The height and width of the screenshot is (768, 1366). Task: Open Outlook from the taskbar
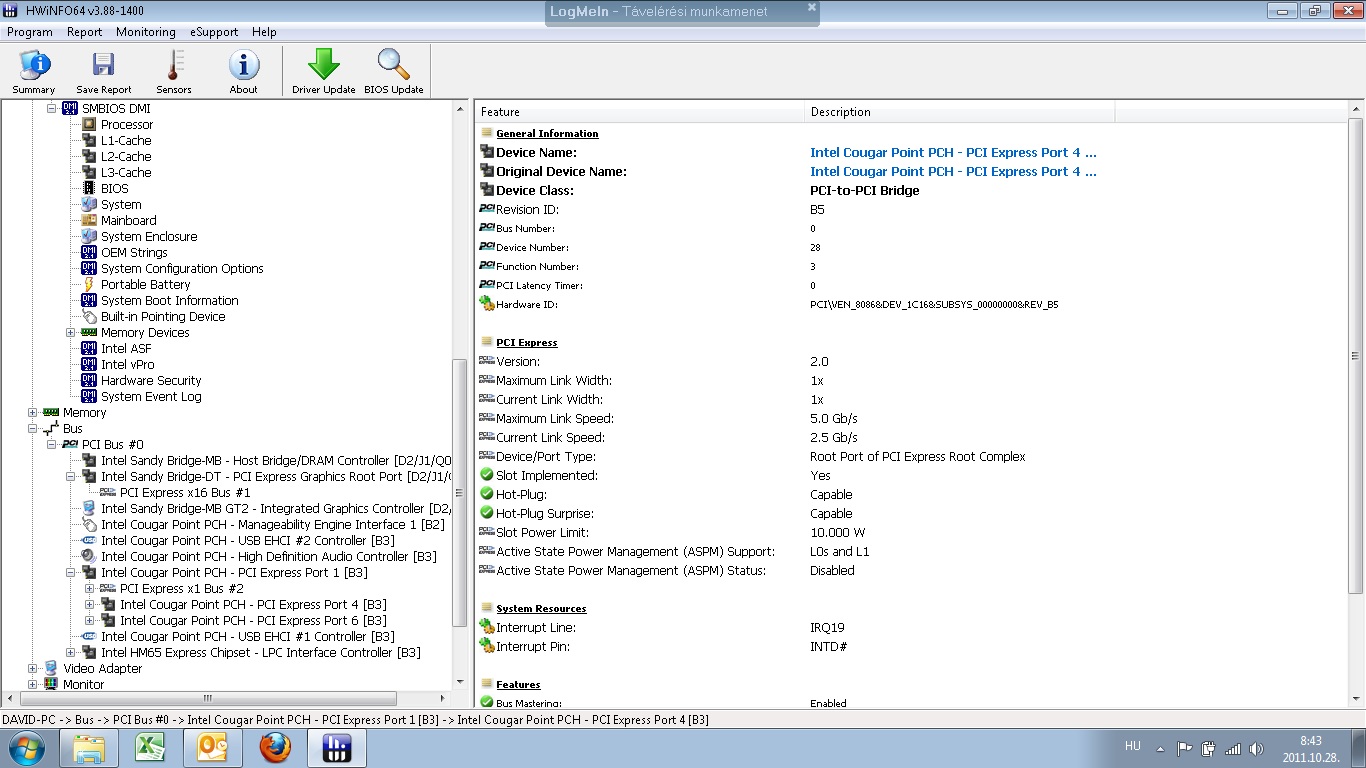(212, 748)
